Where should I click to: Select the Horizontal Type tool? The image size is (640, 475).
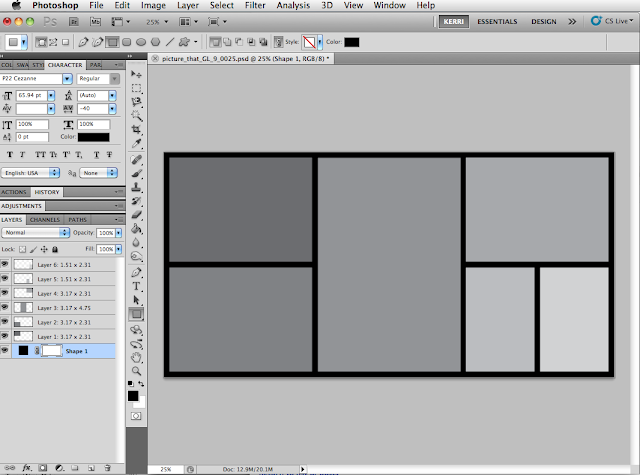coord(136,284)
